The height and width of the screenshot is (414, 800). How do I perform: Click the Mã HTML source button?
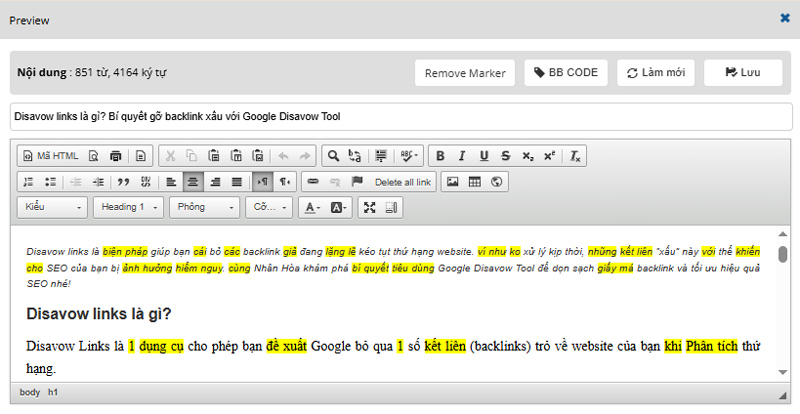(51, 156)
